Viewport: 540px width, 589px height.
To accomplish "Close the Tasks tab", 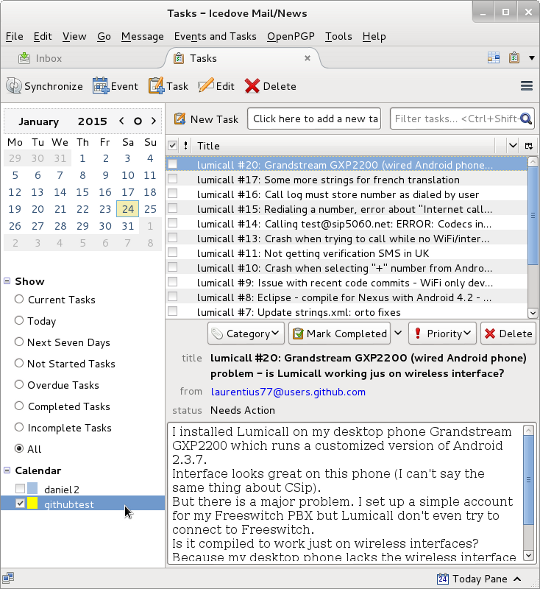I will coord(307,58).
